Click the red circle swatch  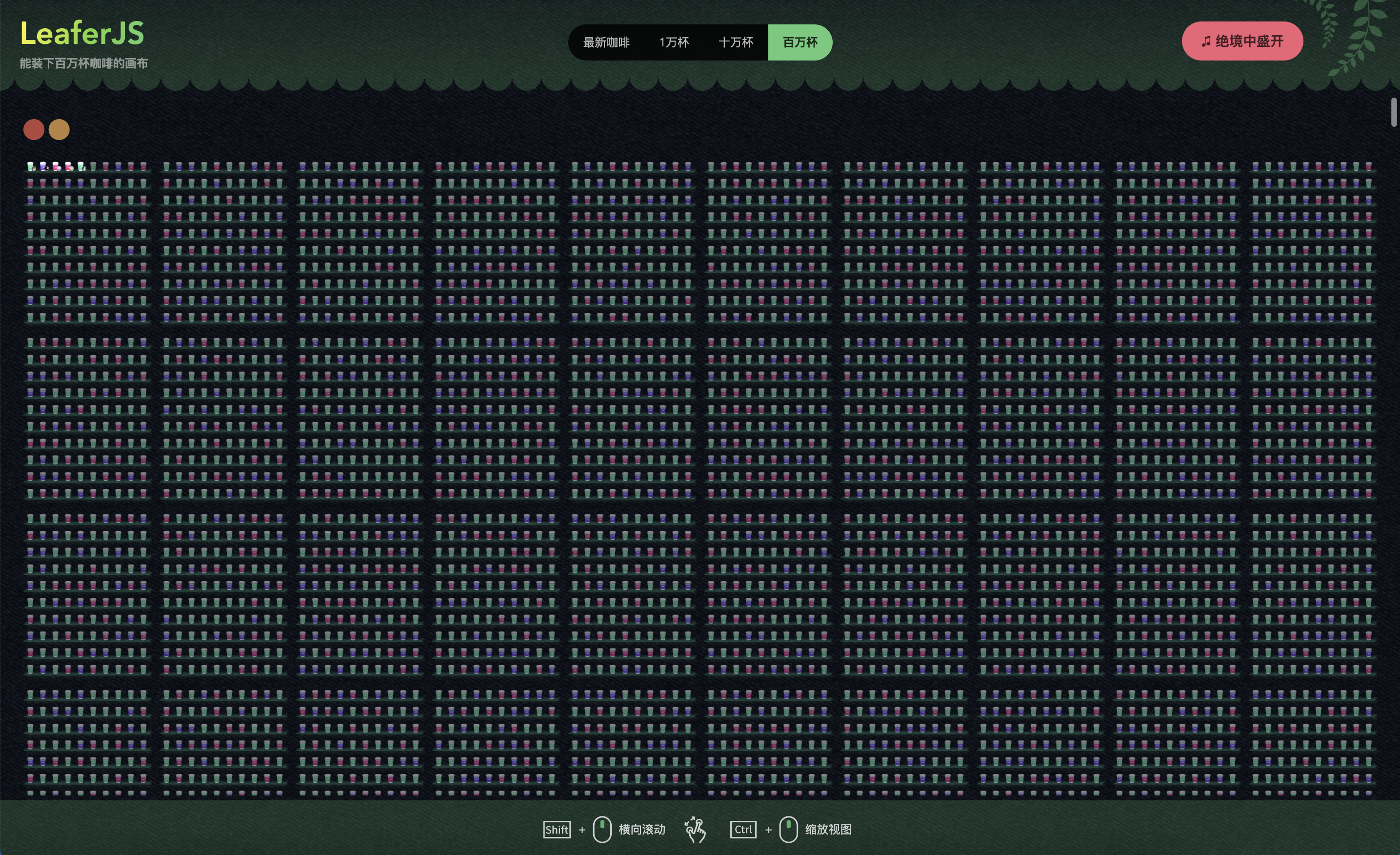pos(34,130)
